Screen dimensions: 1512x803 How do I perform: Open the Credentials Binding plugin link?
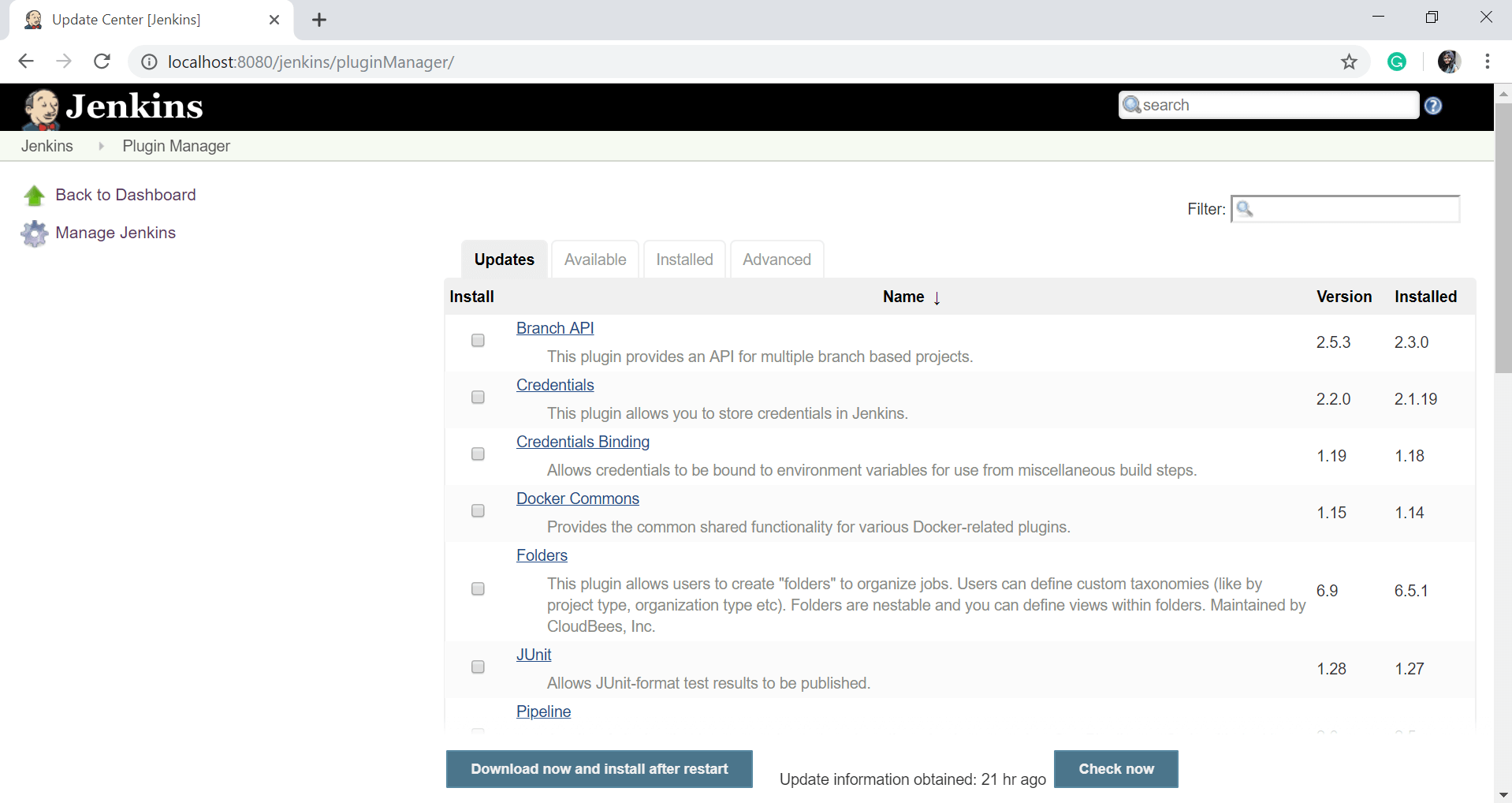[x=583, y=442]
